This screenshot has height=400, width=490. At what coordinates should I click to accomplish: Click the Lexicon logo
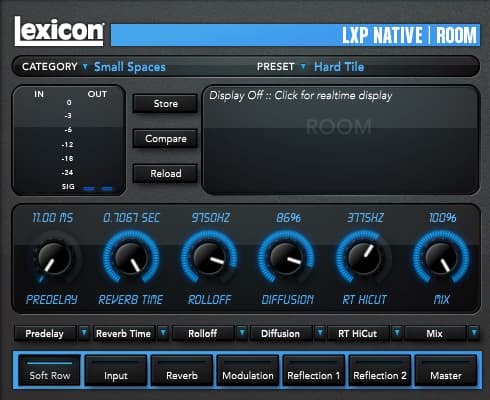59,31
